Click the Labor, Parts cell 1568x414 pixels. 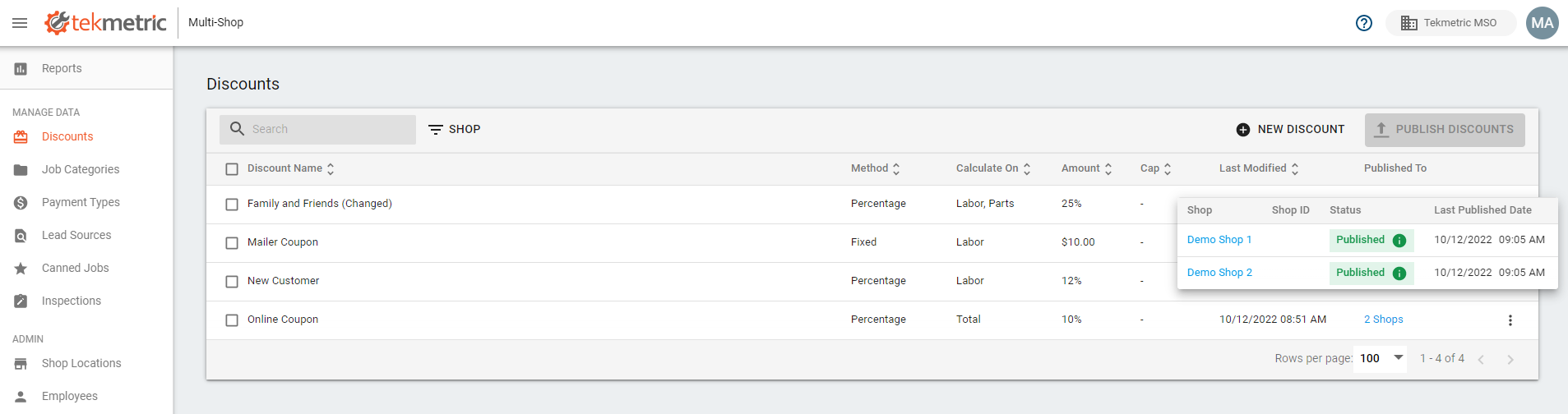click(x=985, y=204)
